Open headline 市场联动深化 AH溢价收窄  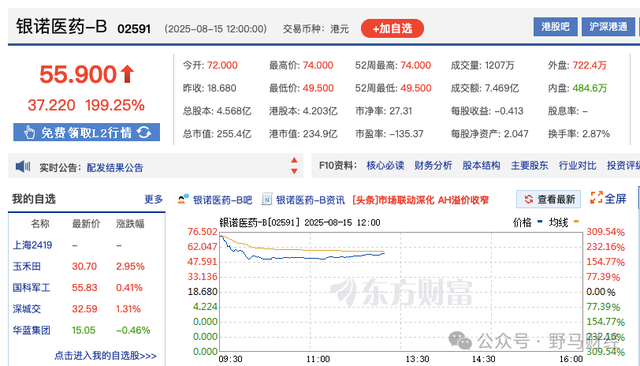click(420, 200)
